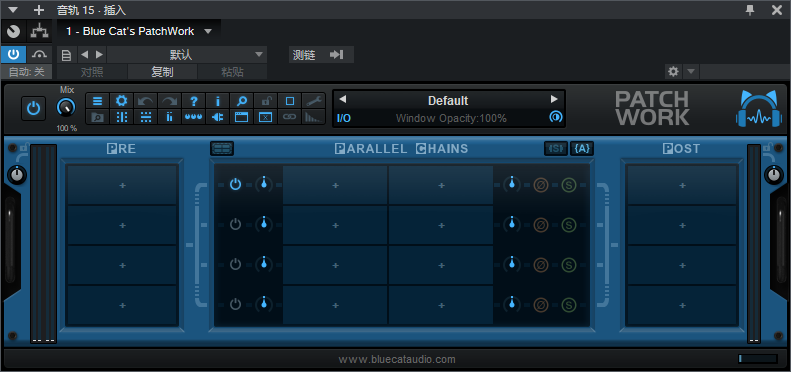Click the redo arrow icon
The width and height of the screenshot is (791, 372).
pyautogui.click(x=170, y=100)
